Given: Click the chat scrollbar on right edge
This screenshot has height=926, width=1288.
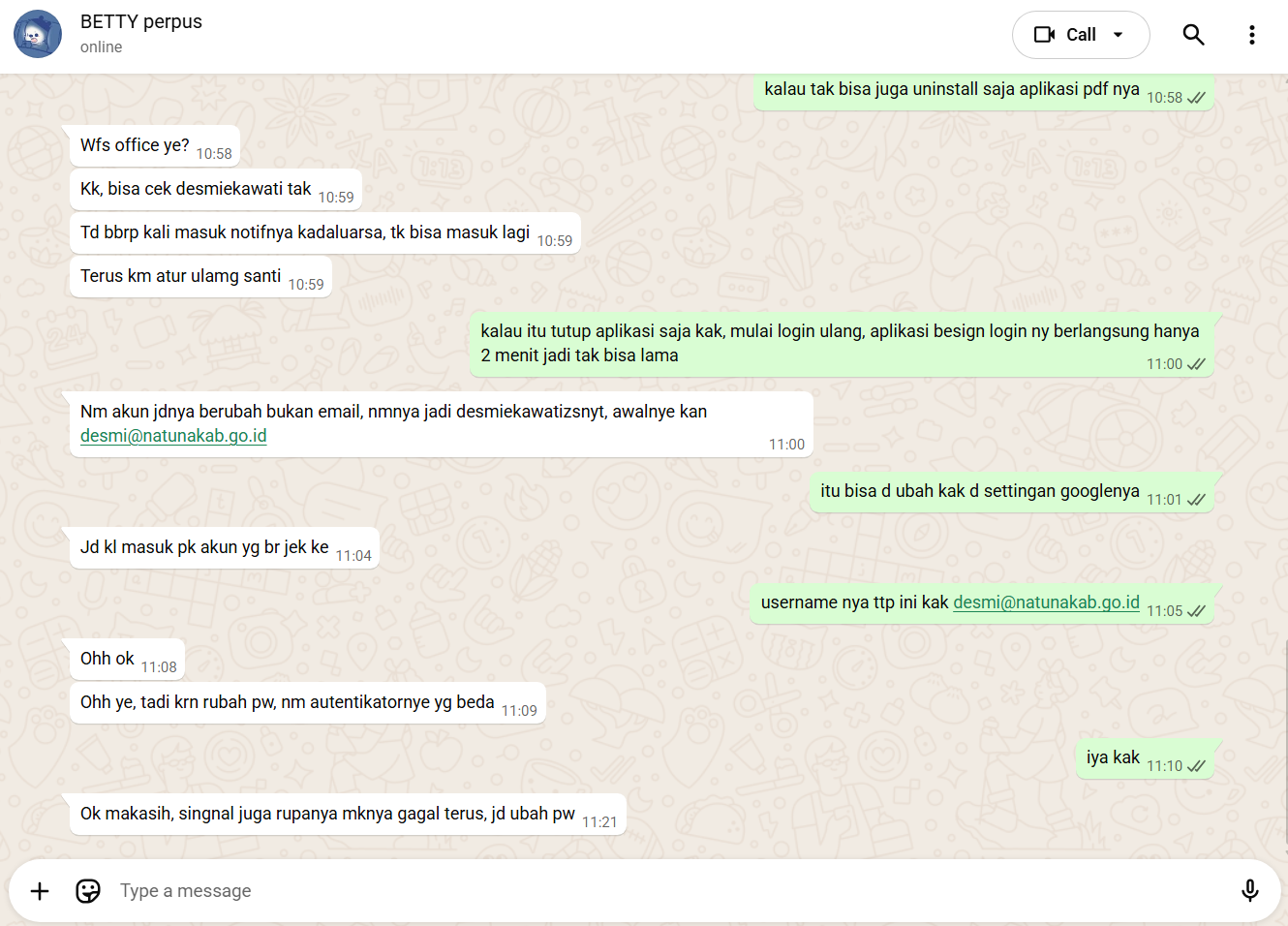Looking at the screenshot, I should click(1285, 746).
